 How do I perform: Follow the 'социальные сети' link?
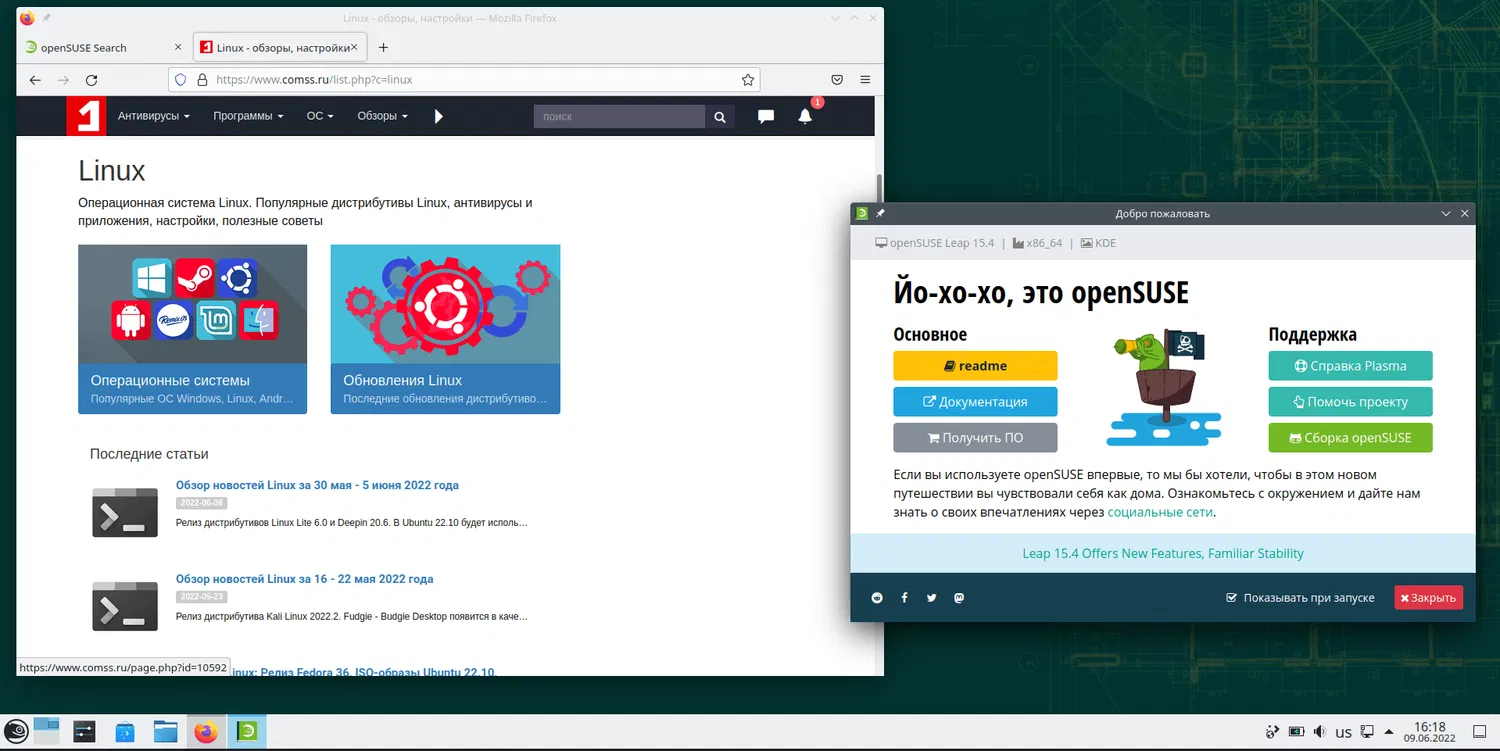pyautogui.click(x=1160, y=512)
